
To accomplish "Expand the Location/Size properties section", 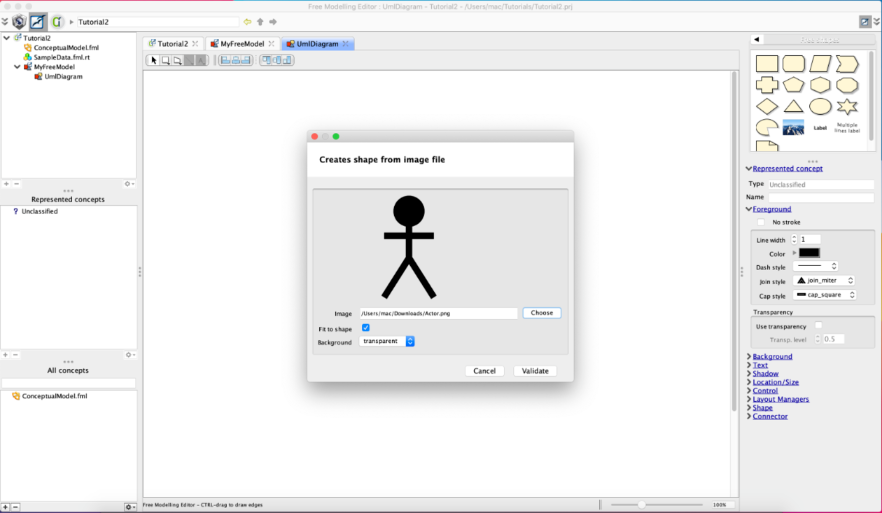I will [749, 382].
